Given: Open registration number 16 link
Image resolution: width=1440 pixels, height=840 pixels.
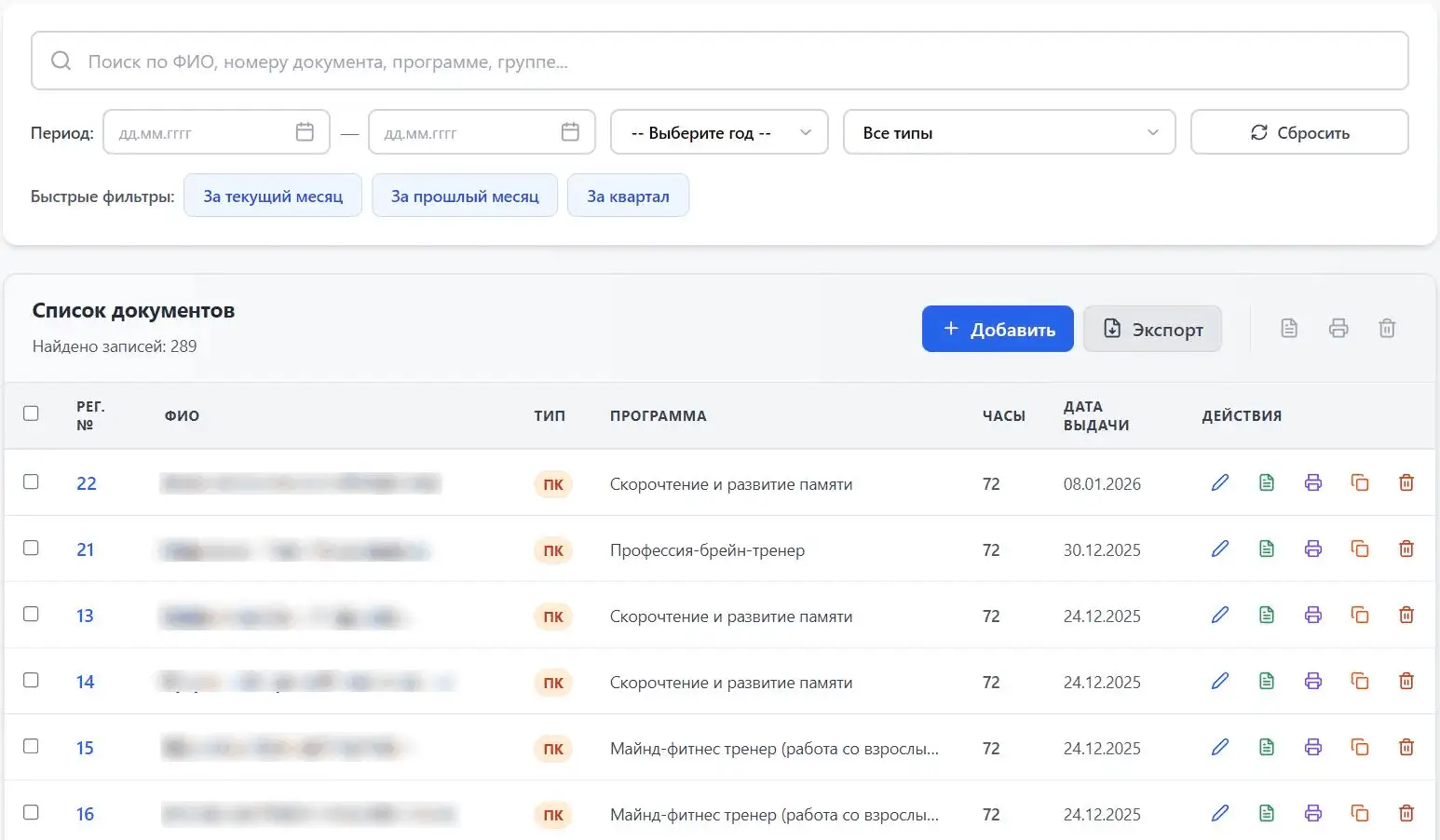Looking at the screenshot, I should [x=85, y=814].
